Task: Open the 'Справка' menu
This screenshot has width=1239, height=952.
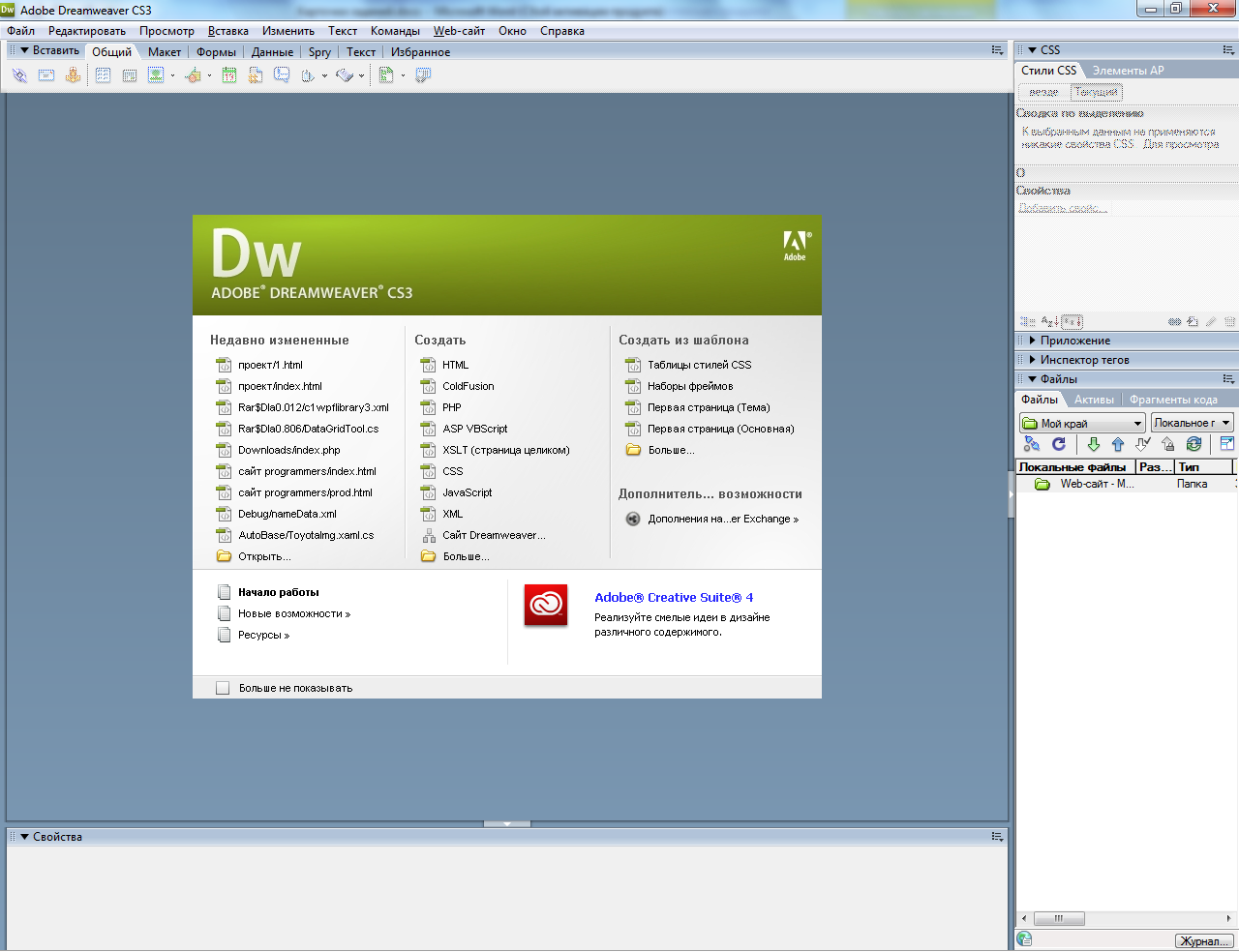Action: click(x=562, y=31)
